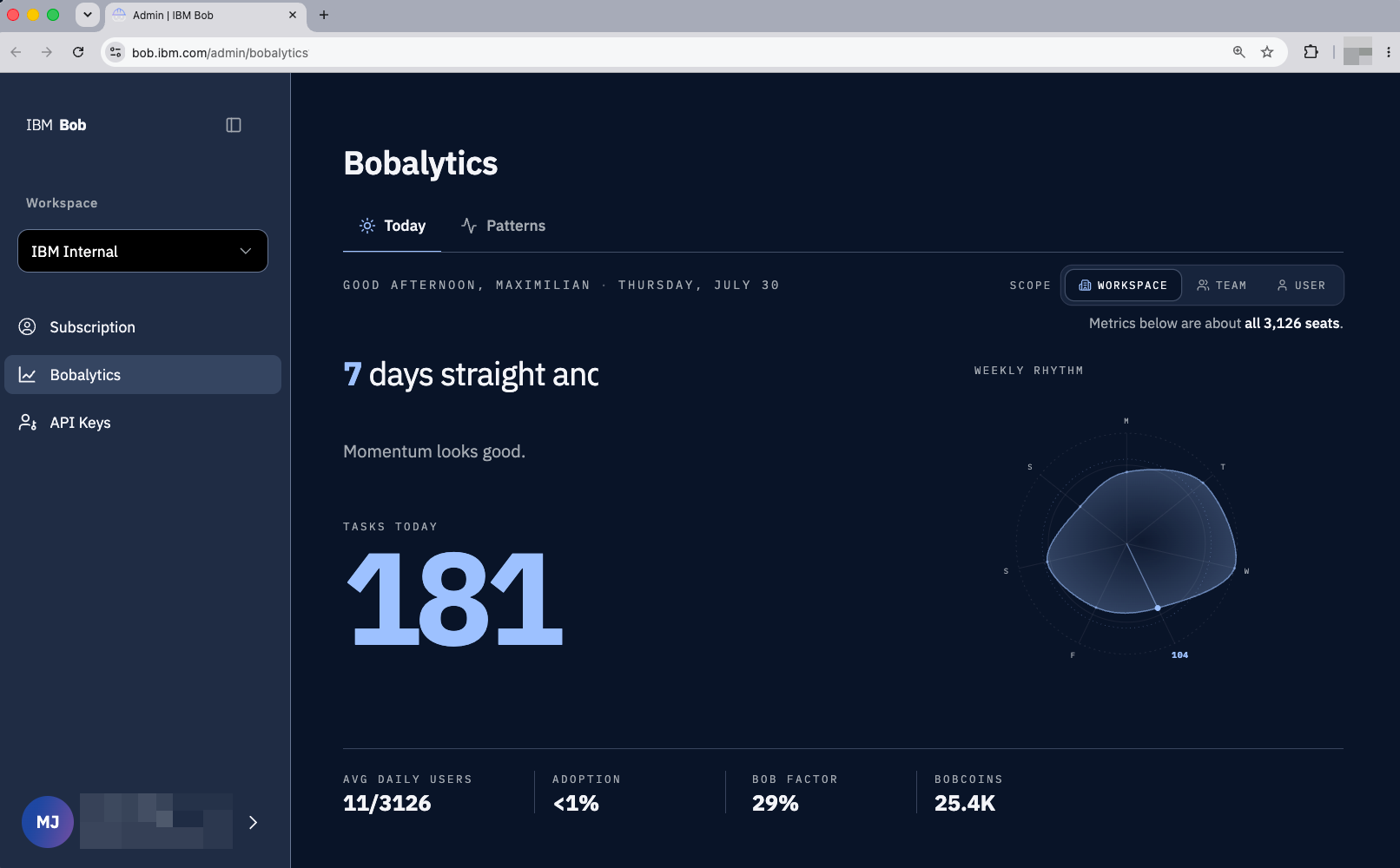The image size is (1400, 868).
Task: Open a new browser tab
Action: [324, 15]
